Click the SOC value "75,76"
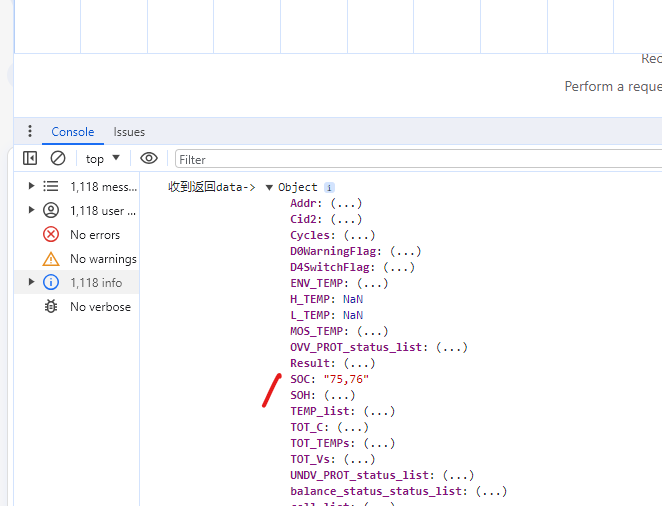662x506 pixels. point(346,379)
